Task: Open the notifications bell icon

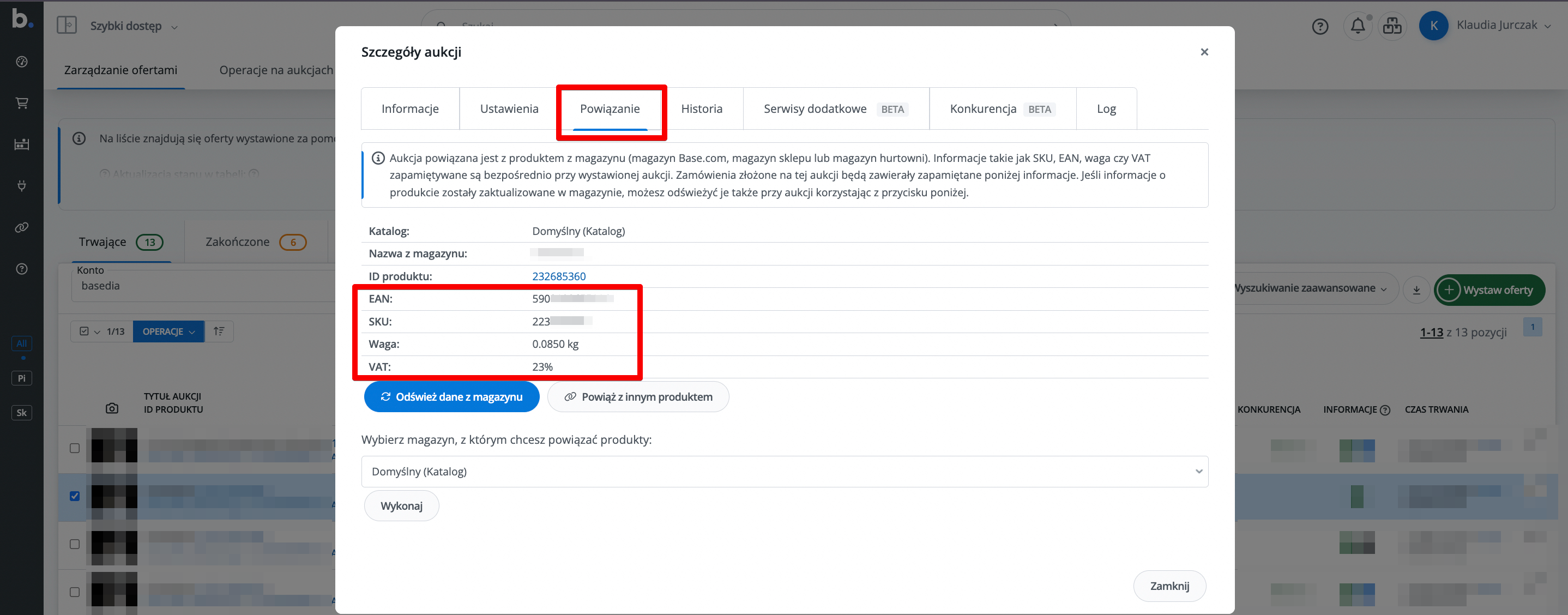Action: click(x=1358, y=26)
